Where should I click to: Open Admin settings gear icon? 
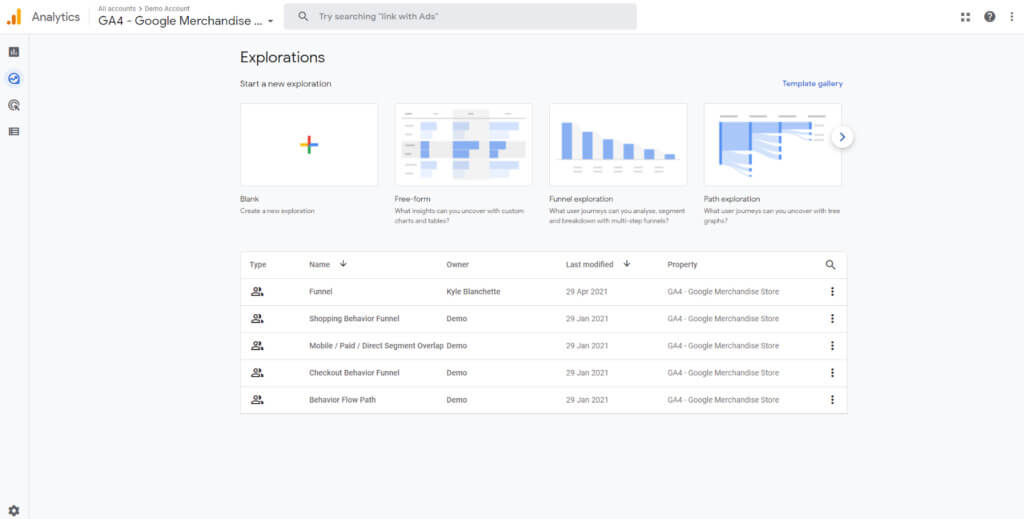click(x=14, y=510)
